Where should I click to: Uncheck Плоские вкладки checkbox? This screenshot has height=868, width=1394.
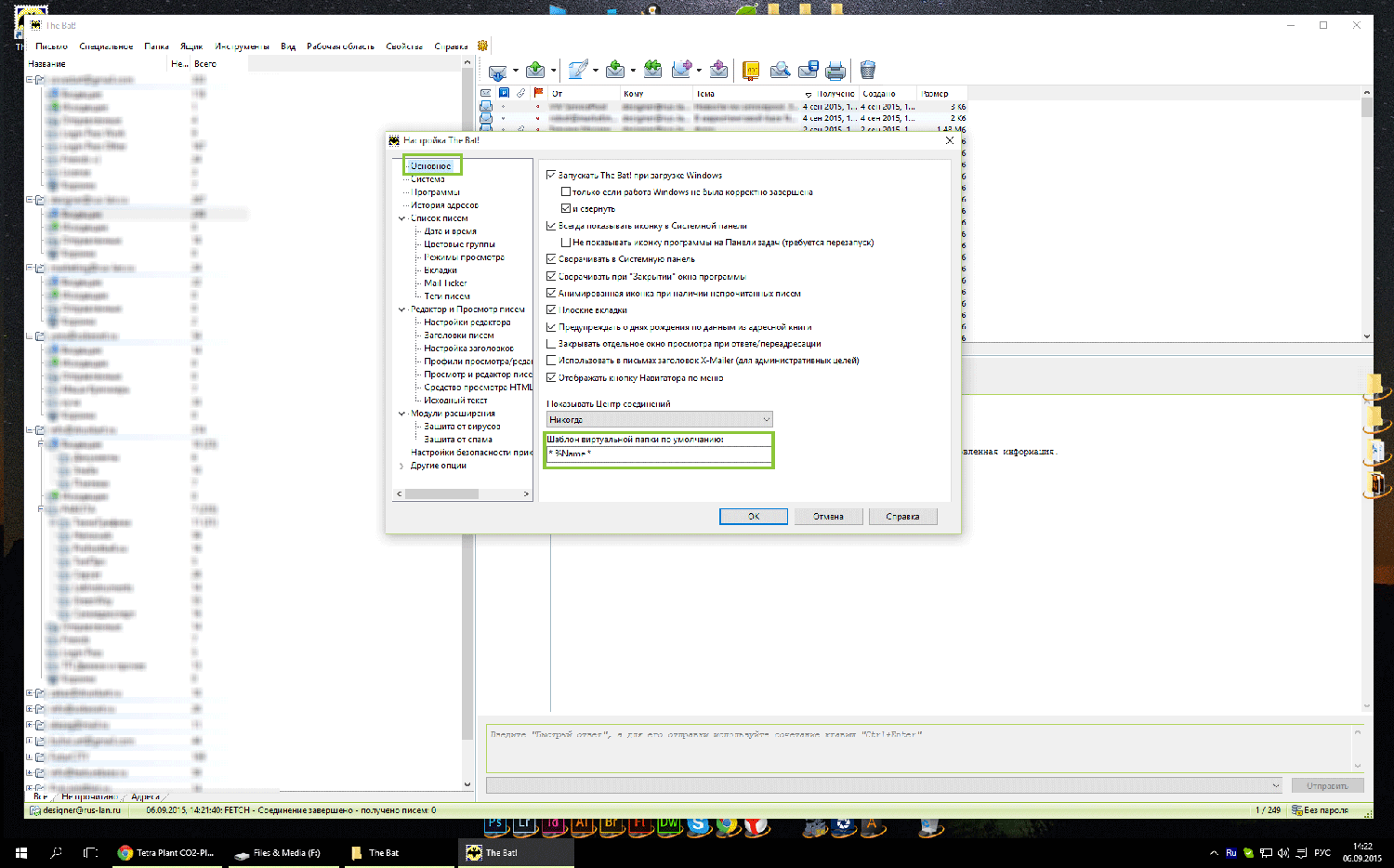pos(551,309)
